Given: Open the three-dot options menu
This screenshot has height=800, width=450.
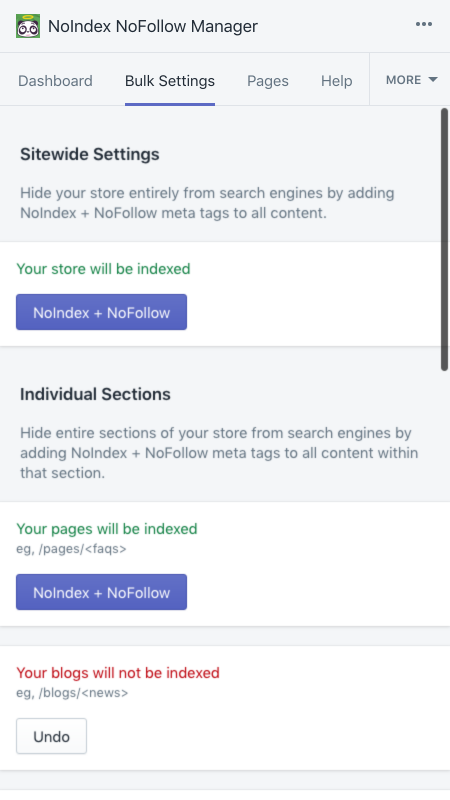Looking at the screenshot, I should coord(423,24).
